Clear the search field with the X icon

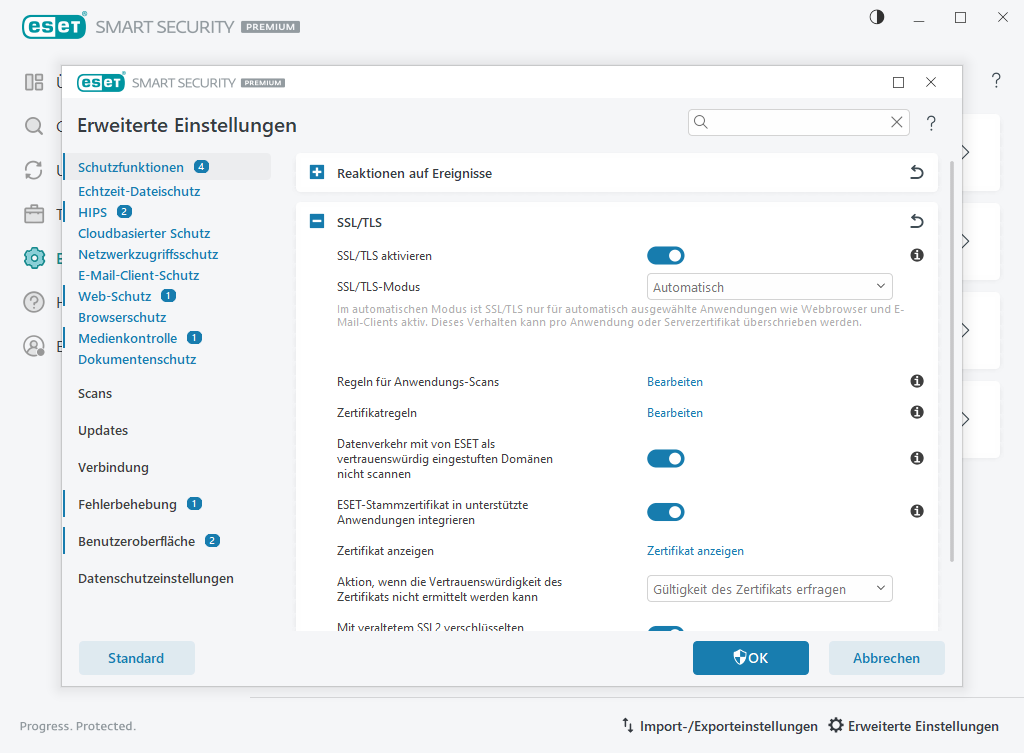pyautogui.click(x=896, y=122)
